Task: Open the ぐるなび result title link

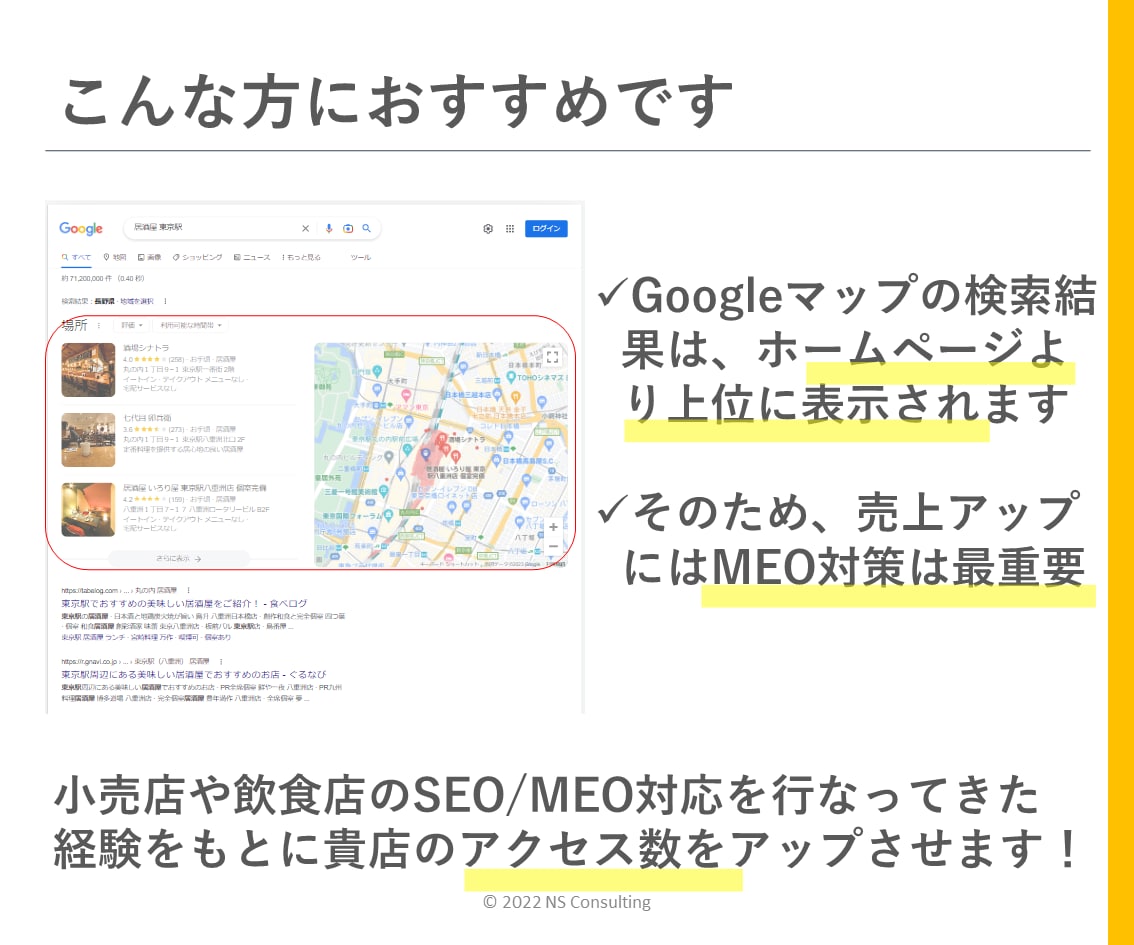Action: (x=194, y=674)
